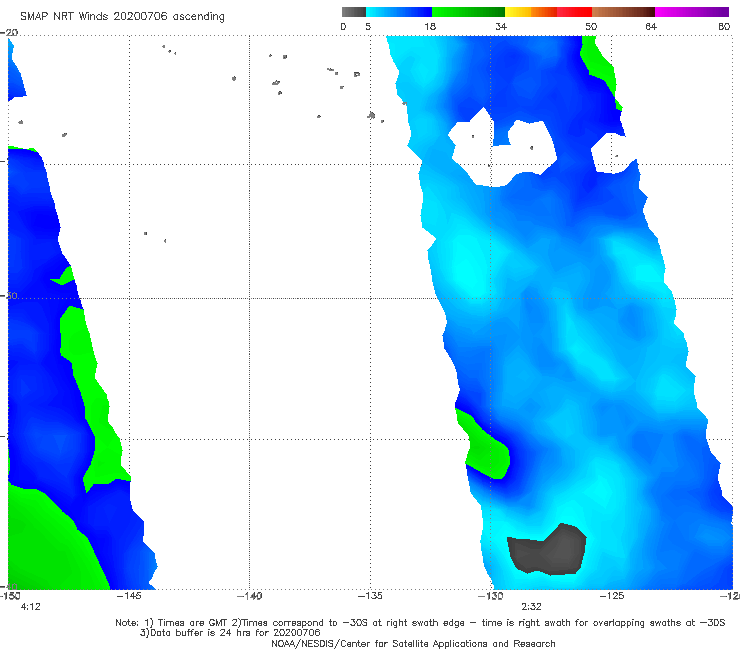Click the note '3)Data buffer is 24 hrs'
Image resolution: width=740 pixels, height=650 pixels.
pos(230,633)
